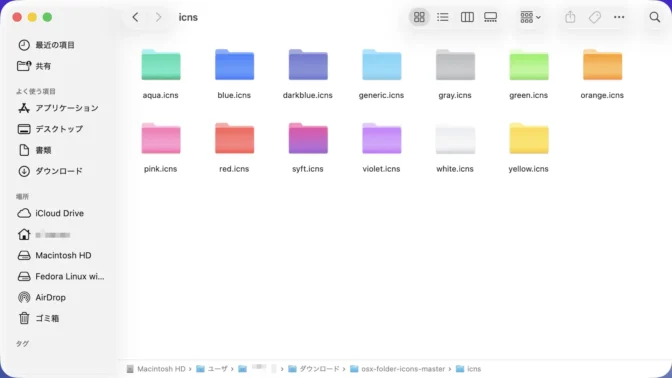
Task: Switch to list view
Action: pos(443,17)
